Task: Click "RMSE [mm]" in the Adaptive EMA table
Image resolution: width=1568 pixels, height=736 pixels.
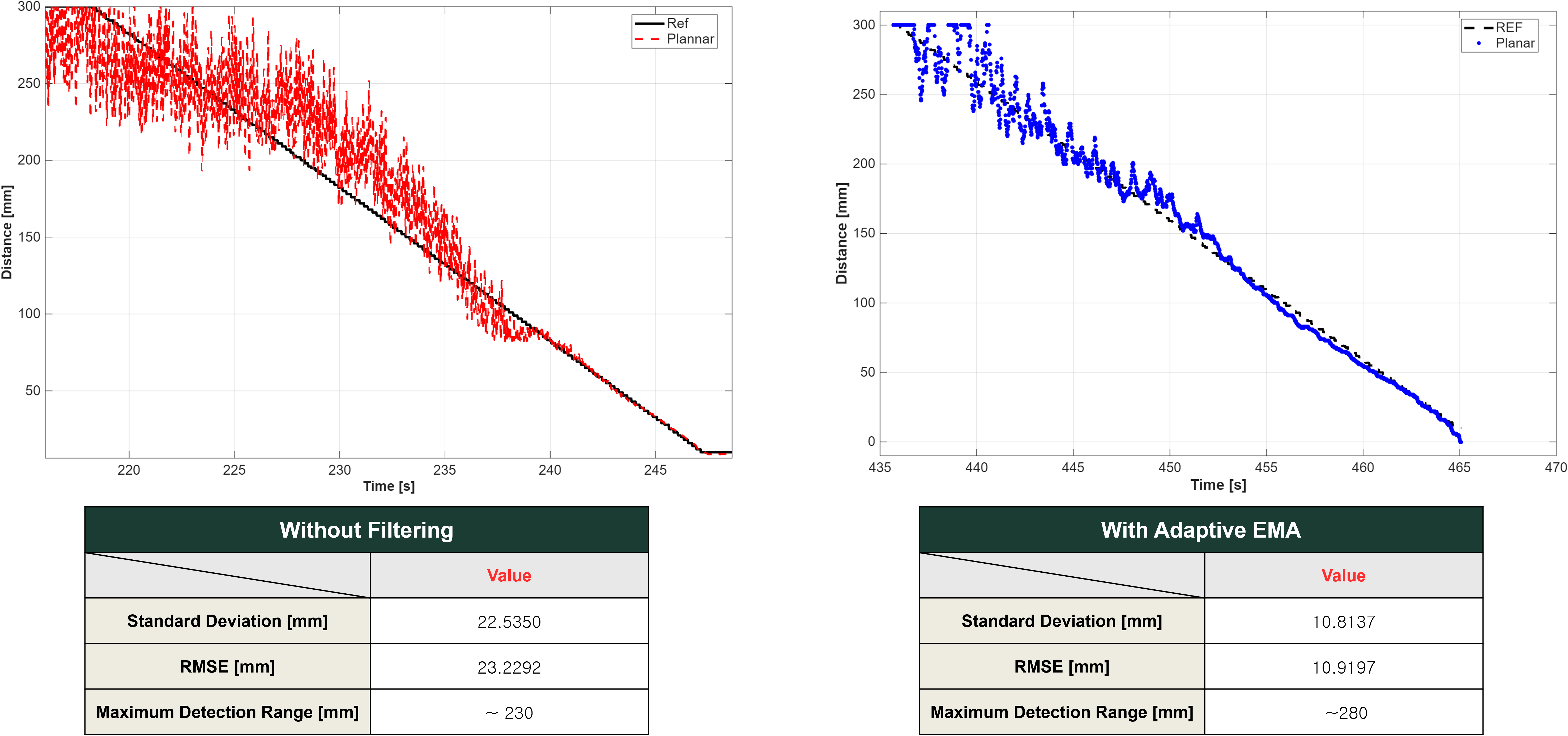Action: 1062,667
